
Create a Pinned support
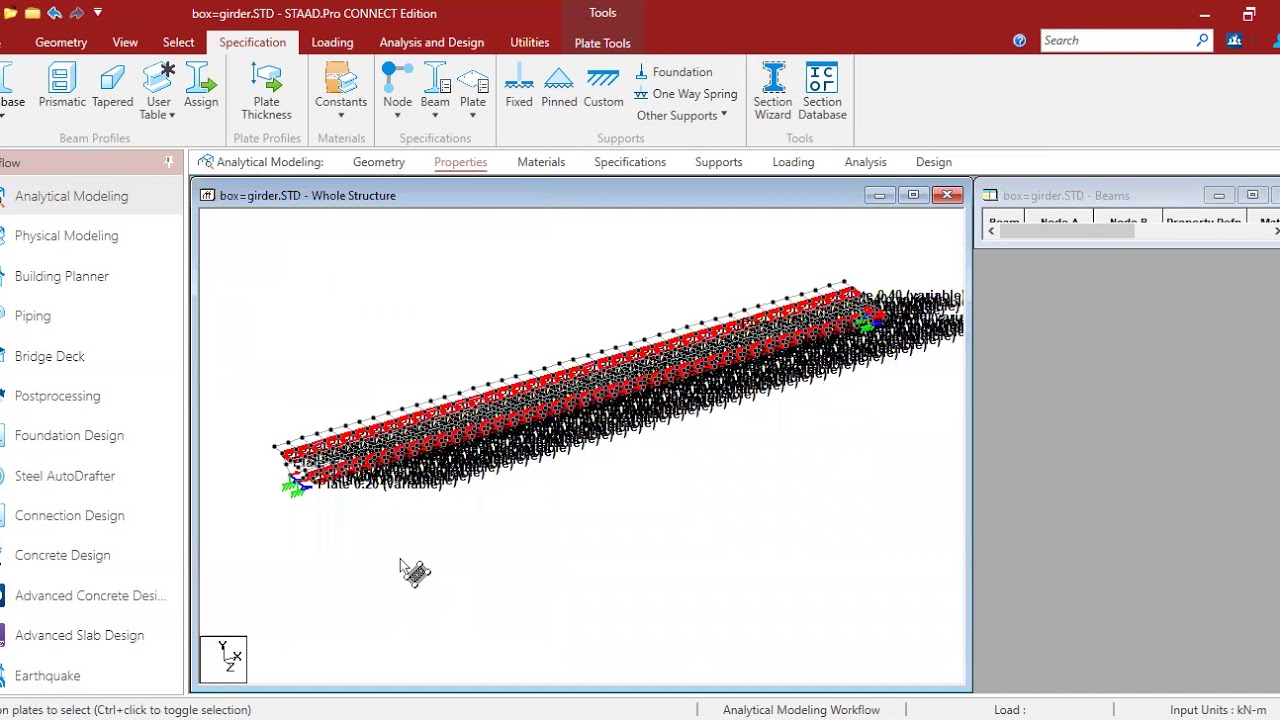[x=559, y=86]
